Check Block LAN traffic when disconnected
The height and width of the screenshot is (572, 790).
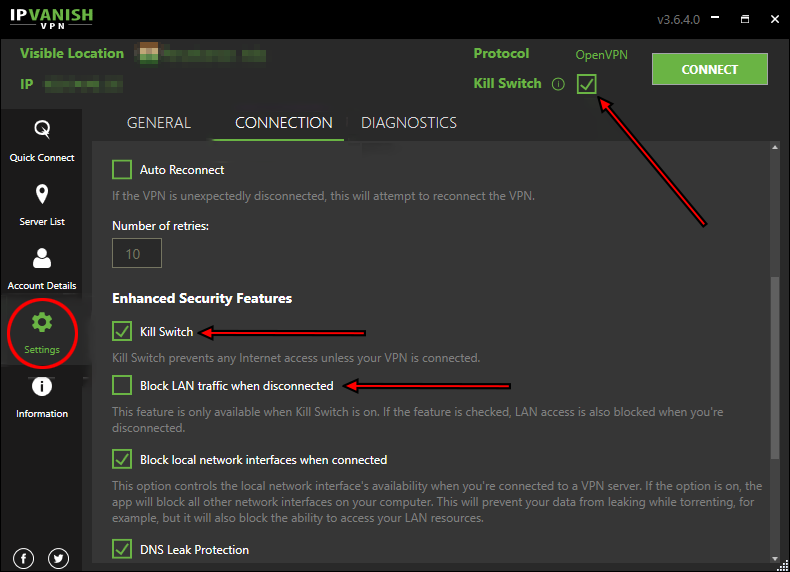point(122,385)
